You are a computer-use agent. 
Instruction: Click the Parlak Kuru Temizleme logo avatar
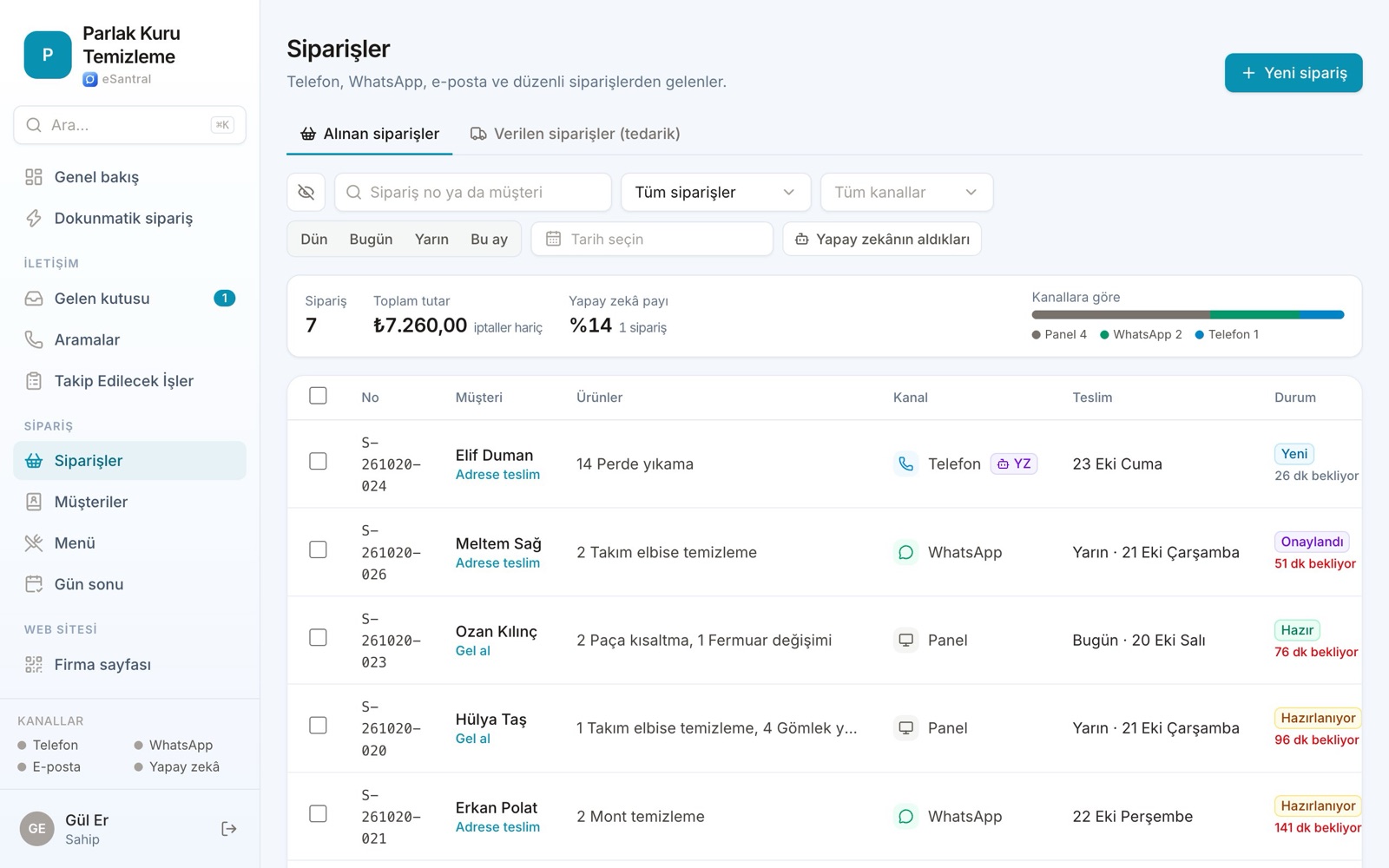tap(48, 55)
